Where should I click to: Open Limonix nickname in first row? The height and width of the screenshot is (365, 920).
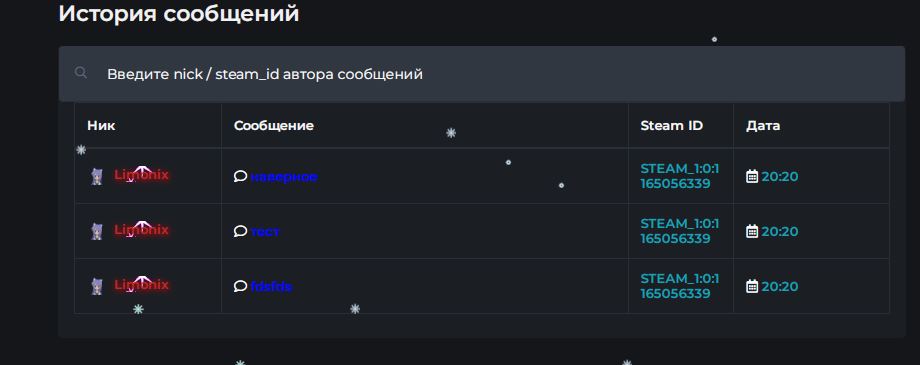[x=141, y=174]
